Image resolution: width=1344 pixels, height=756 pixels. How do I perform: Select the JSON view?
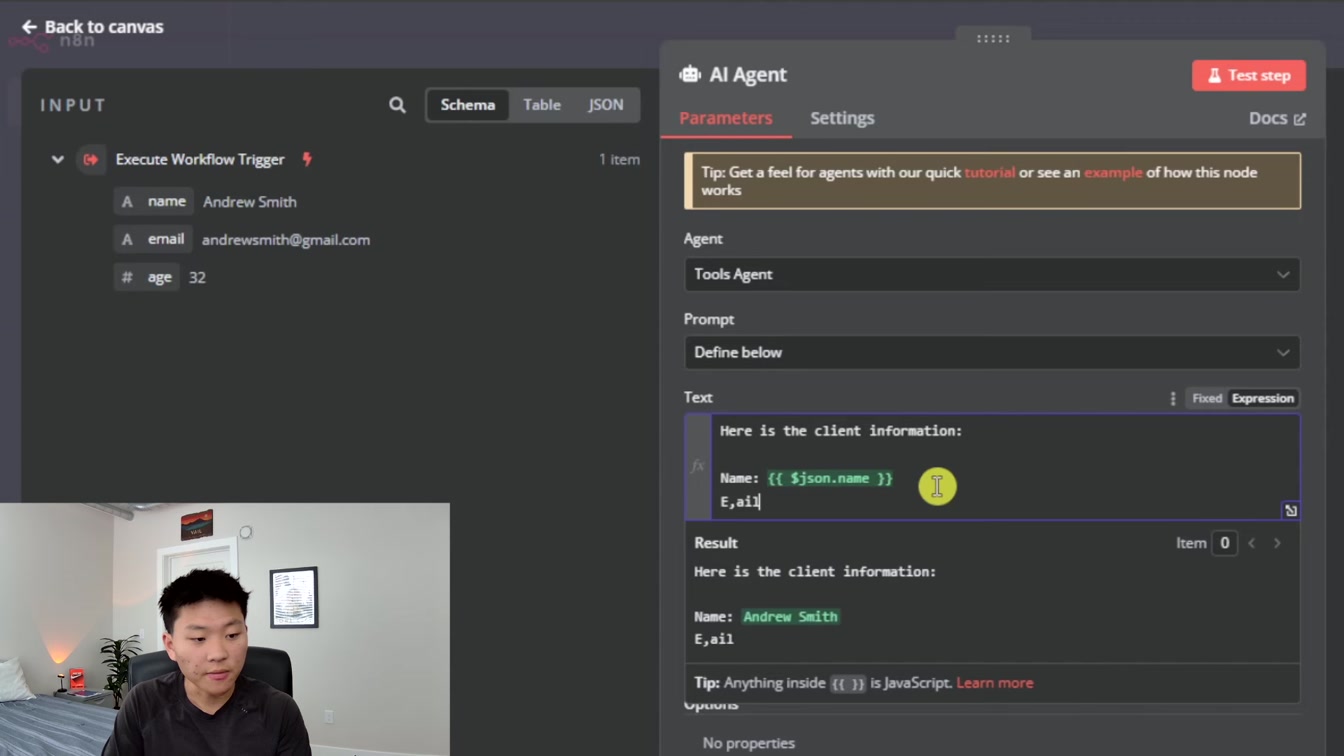pos(605,105)
